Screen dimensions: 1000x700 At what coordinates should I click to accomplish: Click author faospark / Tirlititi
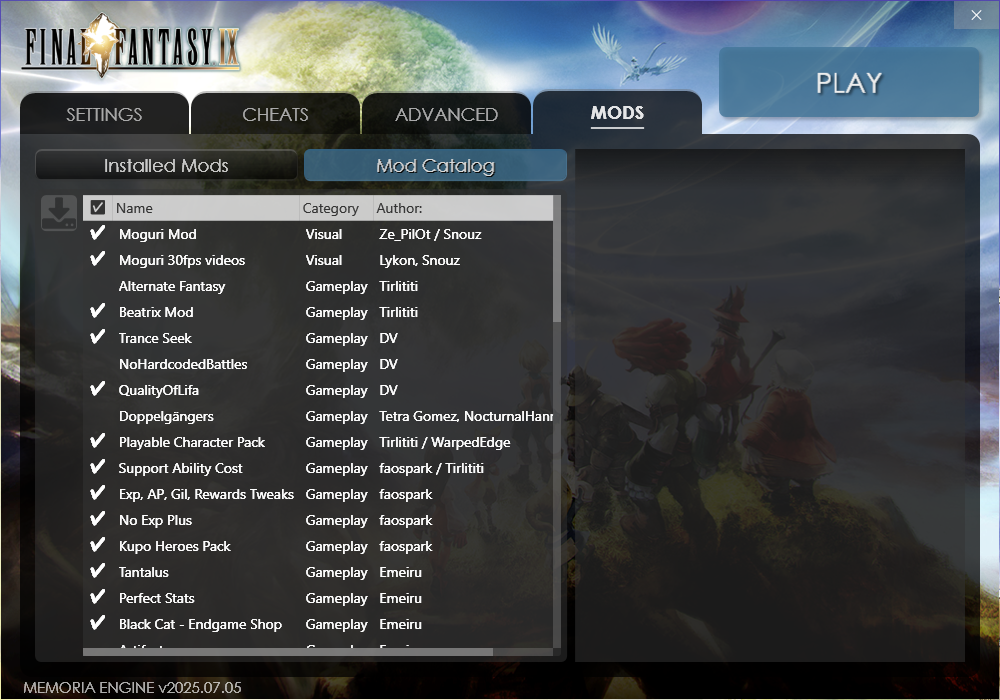pos(432,468)
